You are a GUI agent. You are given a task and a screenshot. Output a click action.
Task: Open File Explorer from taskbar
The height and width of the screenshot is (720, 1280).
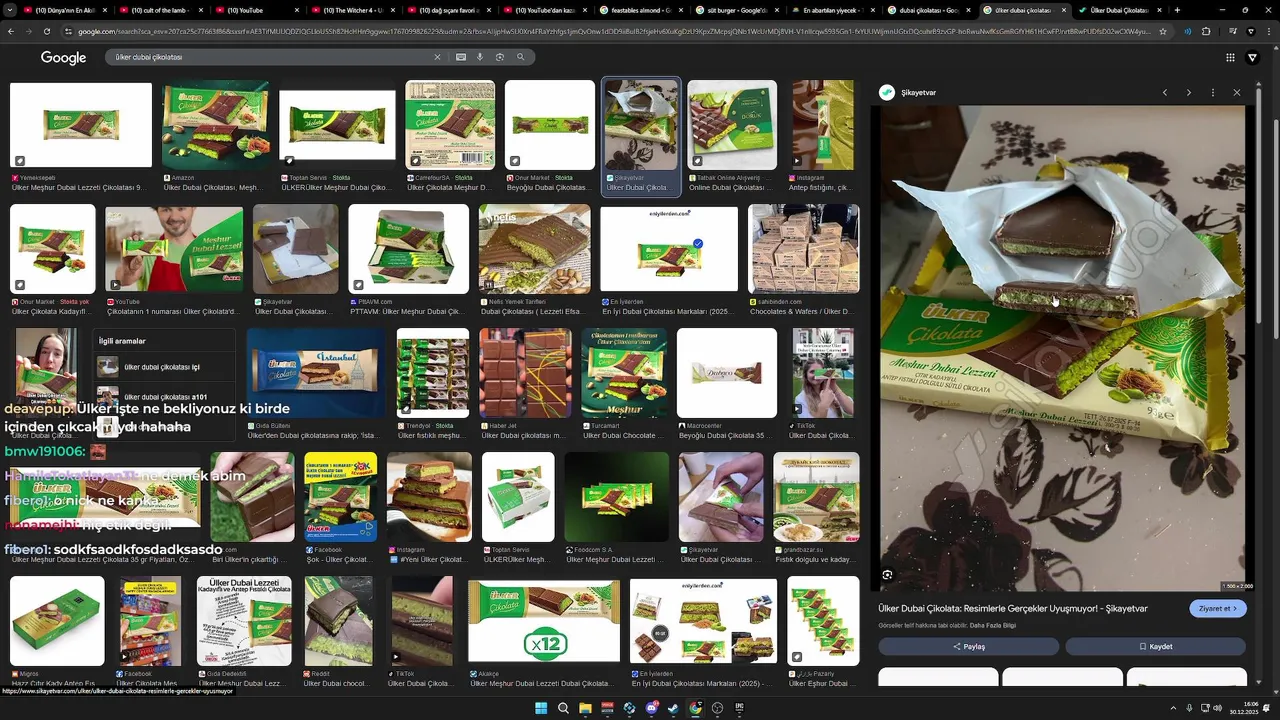click(585, 708)
